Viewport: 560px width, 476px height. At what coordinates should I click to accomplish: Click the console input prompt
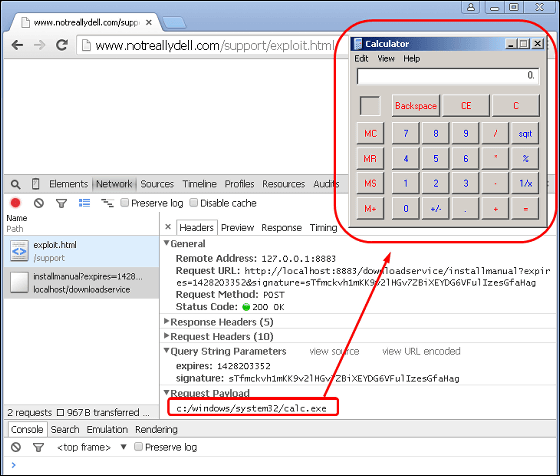[282, 465]
